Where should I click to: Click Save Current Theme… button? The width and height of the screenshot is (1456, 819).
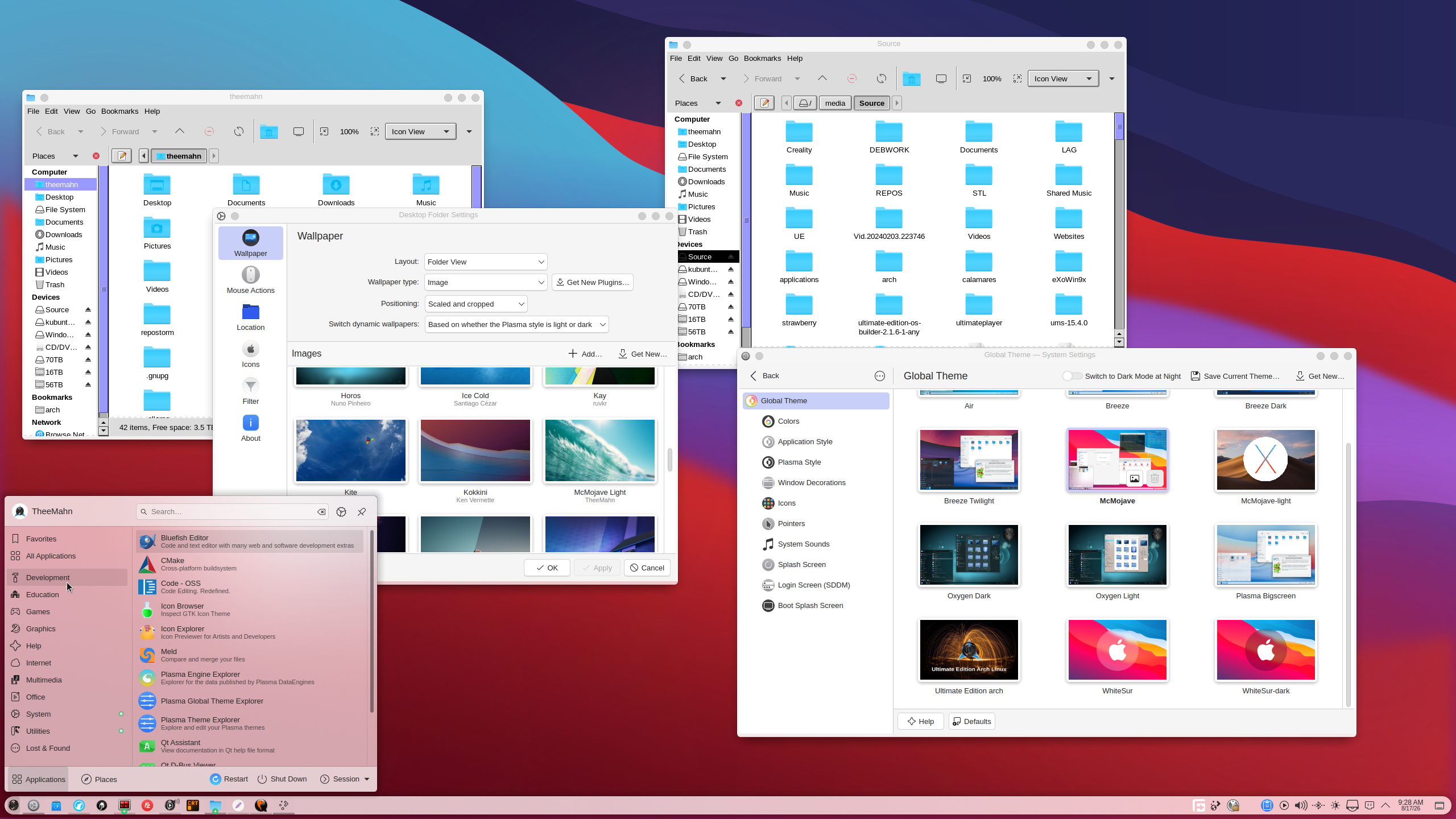click(1235, 376)
